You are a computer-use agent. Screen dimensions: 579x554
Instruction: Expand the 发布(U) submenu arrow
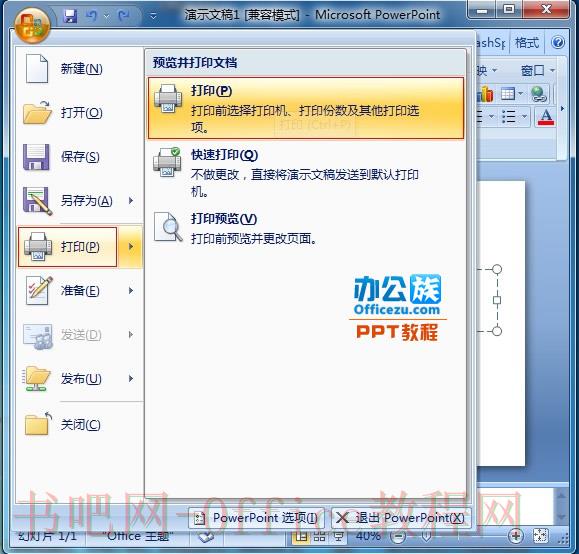(131, 379)
